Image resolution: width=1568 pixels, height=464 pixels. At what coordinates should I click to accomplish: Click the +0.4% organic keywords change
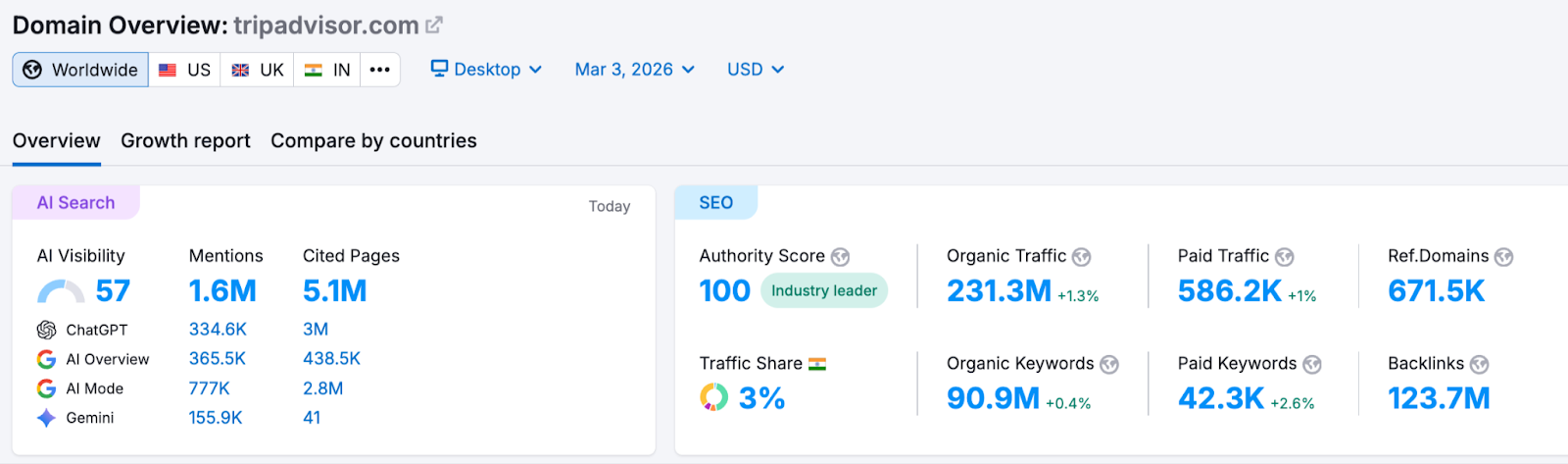[1068, 403]
